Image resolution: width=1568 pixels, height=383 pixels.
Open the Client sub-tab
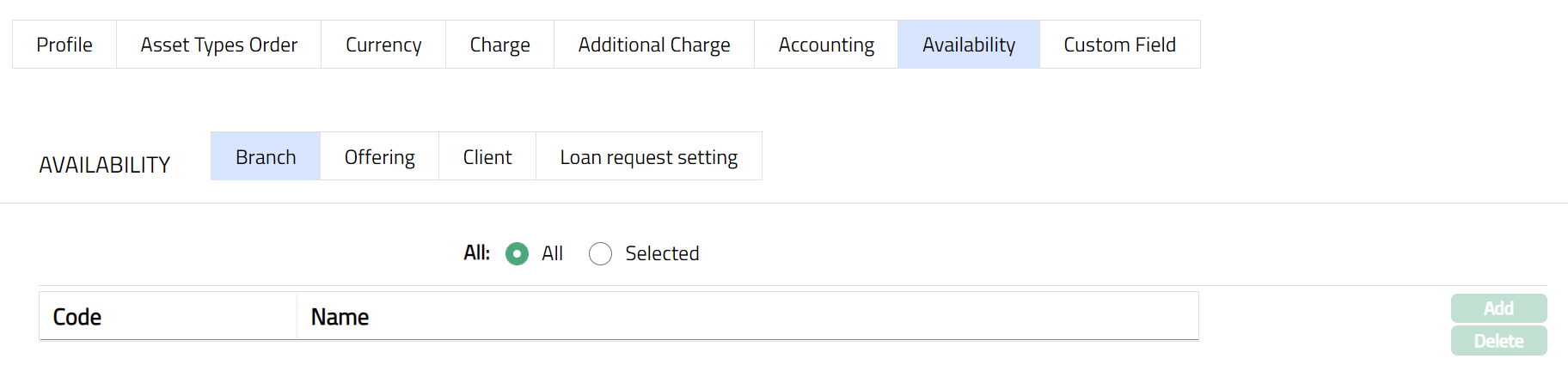487,157
